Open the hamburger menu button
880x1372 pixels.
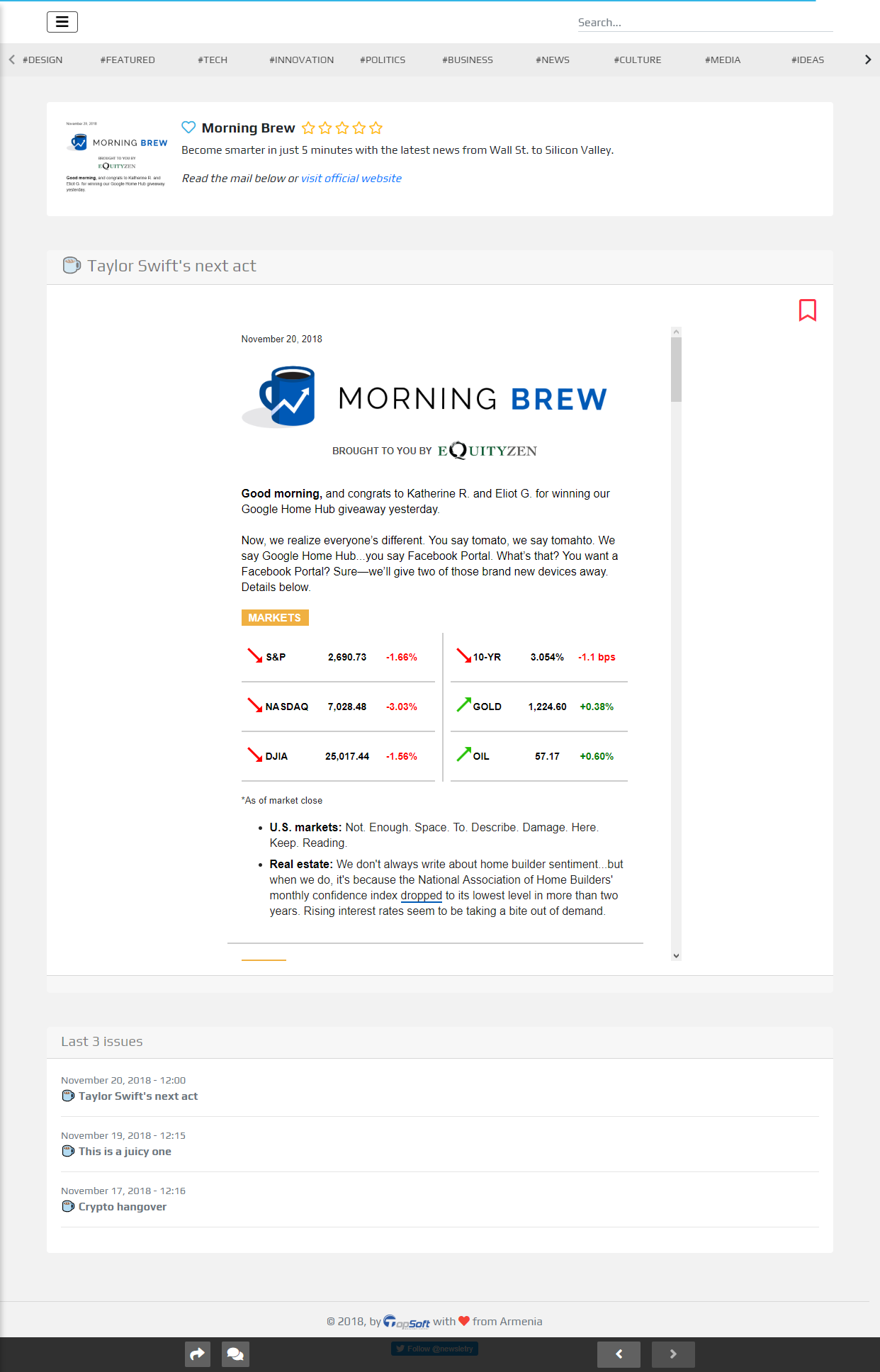(62, 22)
